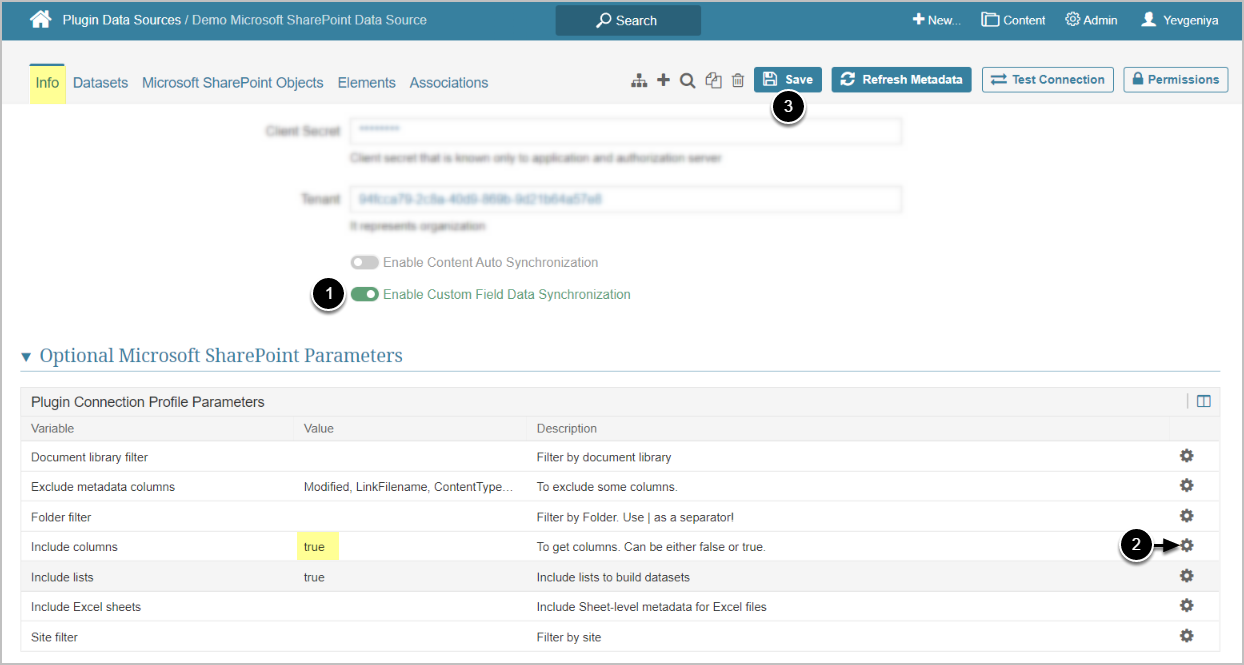Select the Folder filter variable
This screenshot has width=1244, height=665.
[61, 517]
